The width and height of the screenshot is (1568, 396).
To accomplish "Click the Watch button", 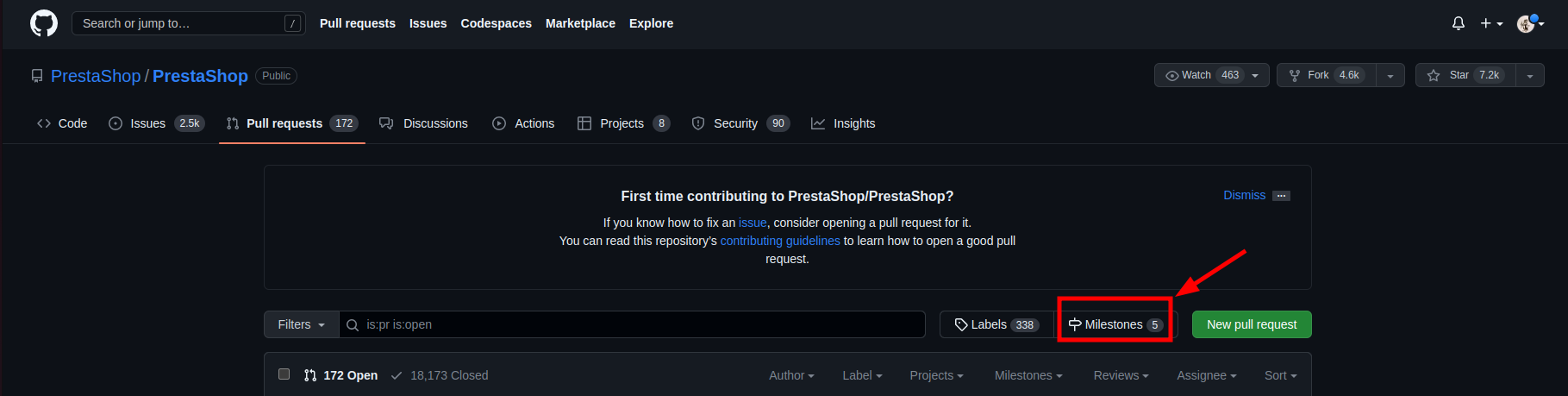I will point(1211,75).
